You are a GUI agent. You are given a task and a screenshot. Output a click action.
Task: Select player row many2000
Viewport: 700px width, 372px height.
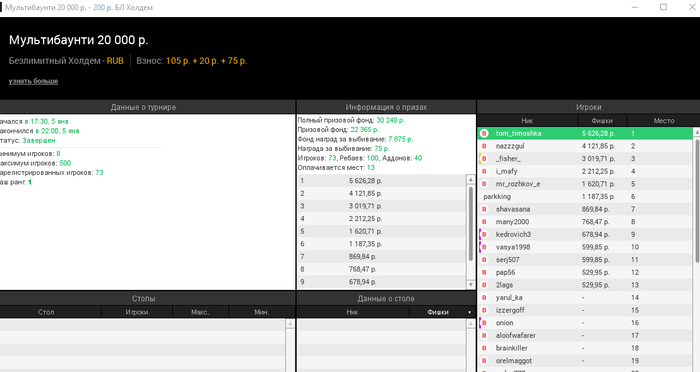[x=585, y=222]
